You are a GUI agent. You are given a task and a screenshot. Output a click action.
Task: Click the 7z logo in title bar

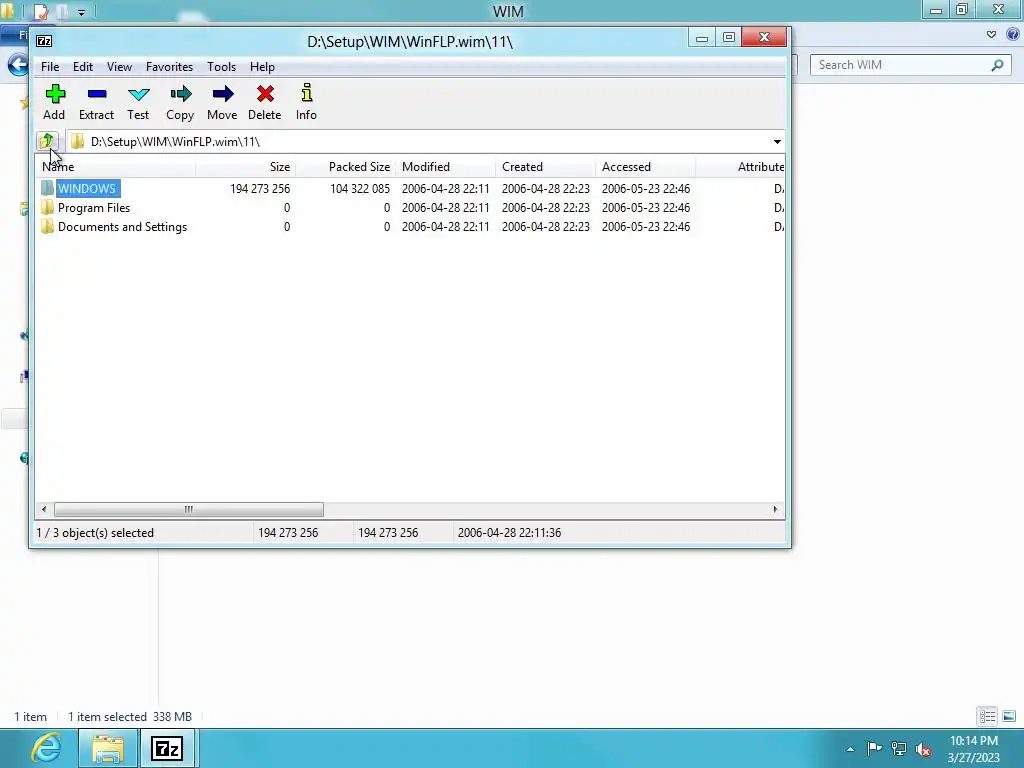pos(44,41)
